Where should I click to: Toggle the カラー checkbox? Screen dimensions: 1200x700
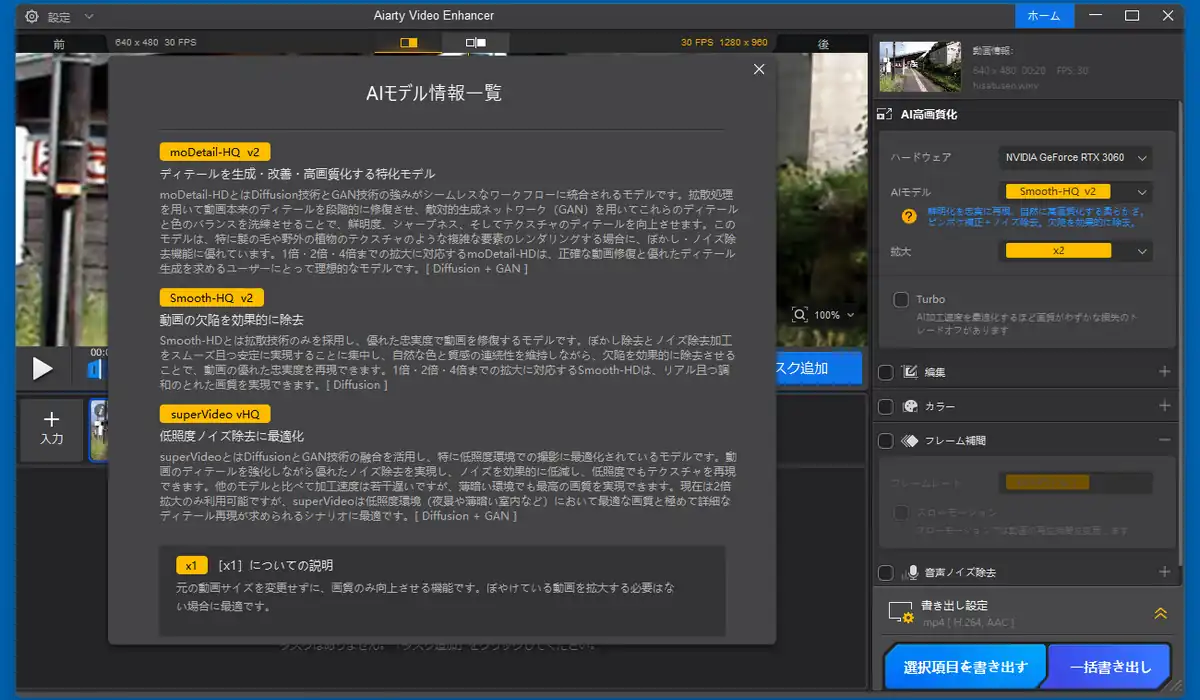(x=885, y=407)
